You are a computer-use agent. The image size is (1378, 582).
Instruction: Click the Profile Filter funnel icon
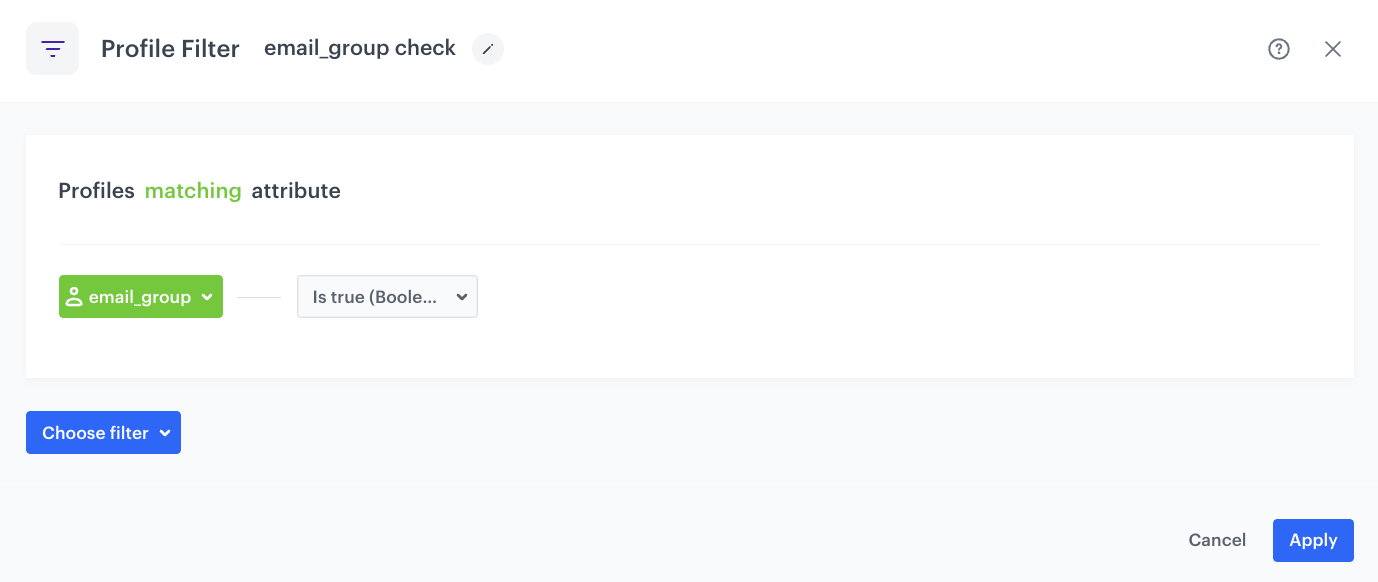52,48
